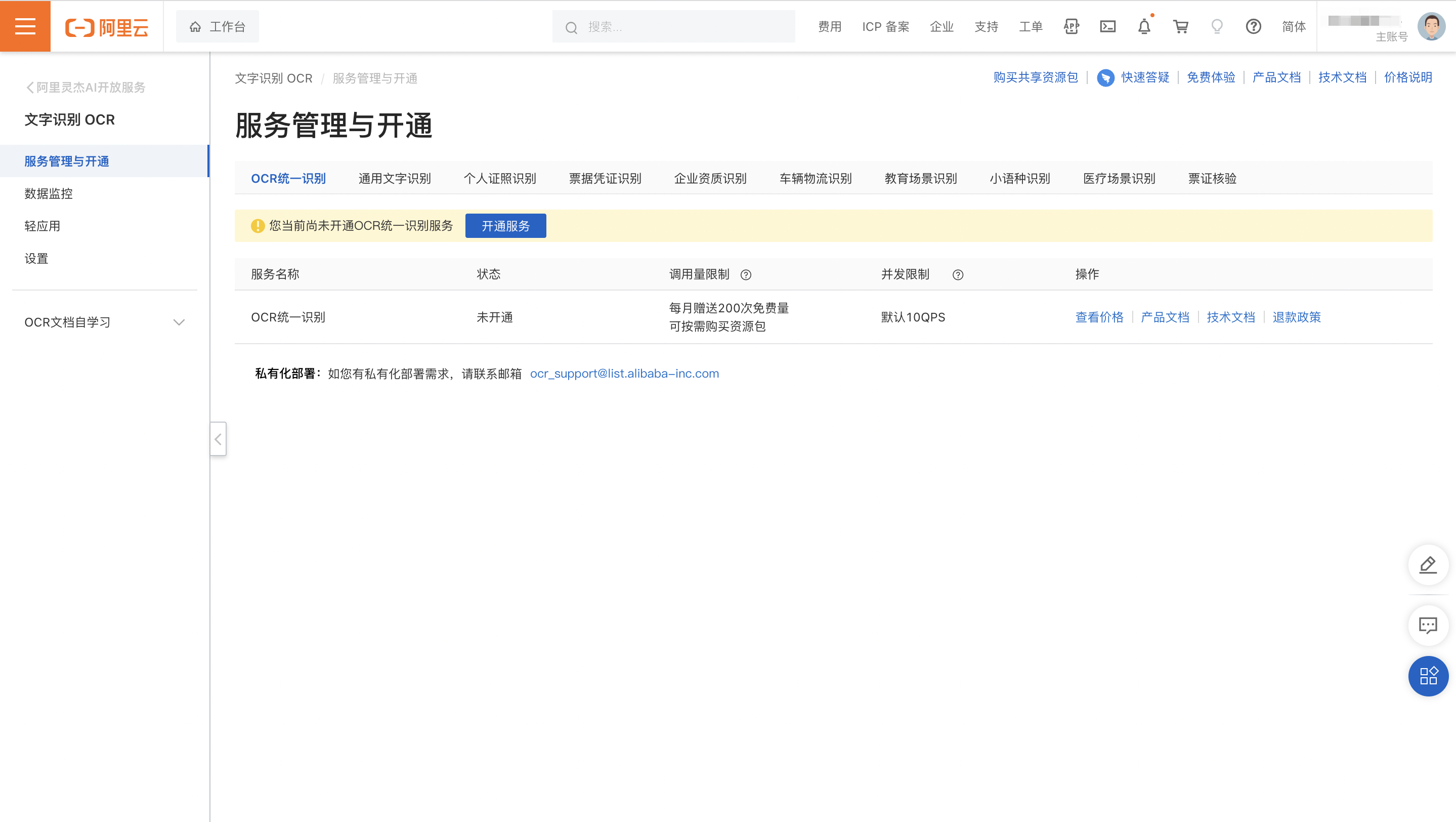Viewport: 1456px width, 822px height.
Task: Open the help question mark icon
Action: [x=1254, y=26]
